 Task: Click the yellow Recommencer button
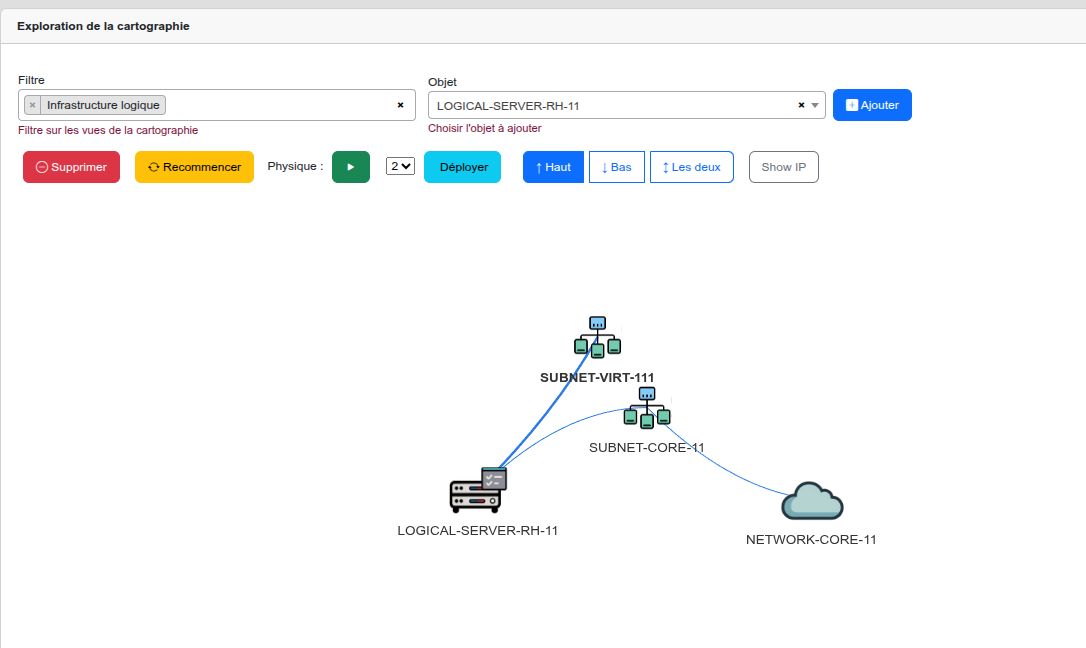pyautogui.click(x=194, y=167)
